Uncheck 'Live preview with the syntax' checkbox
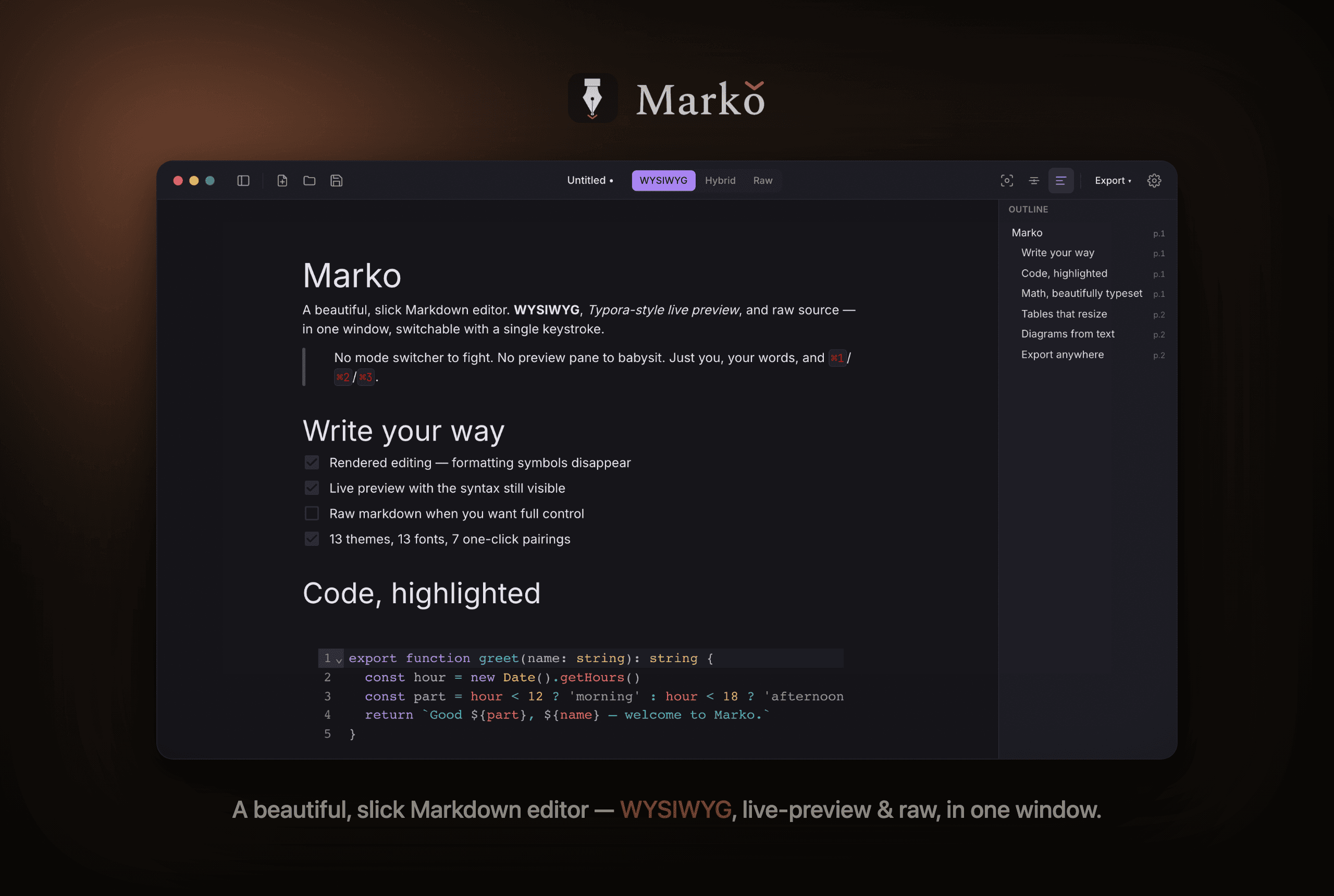The height and width of the screenshot is (896, 1334). (312, 488)
